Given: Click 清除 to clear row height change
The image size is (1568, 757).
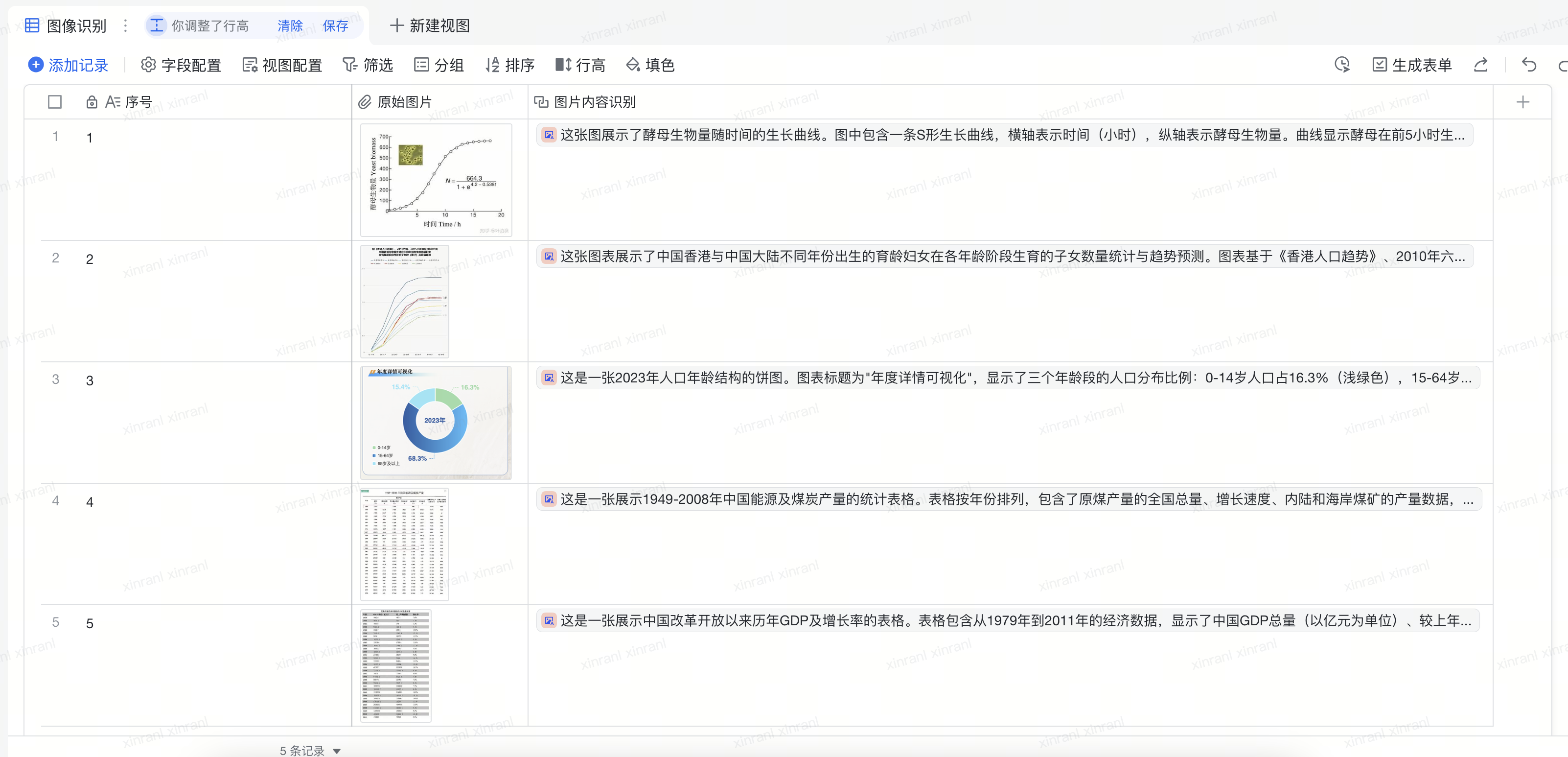Looking at the screenshot, I should [290, 25].
